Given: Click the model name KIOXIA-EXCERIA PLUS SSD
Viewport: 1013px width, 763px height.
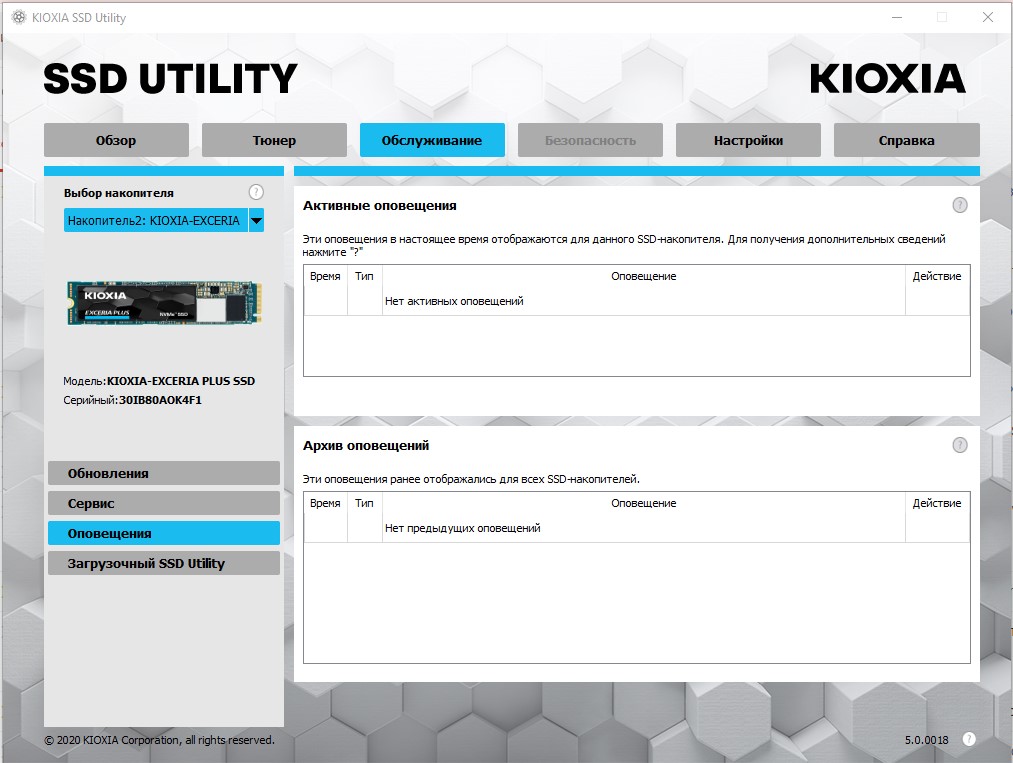Looking at the screenshot, I should coord(181,381).
